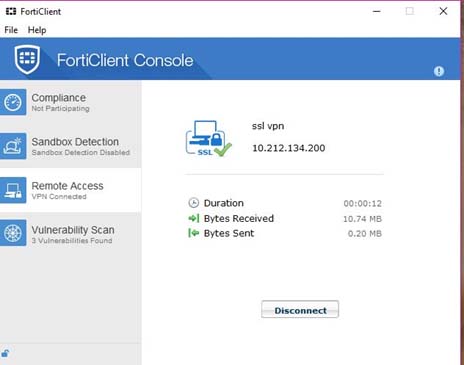Screen dimensions: 464x365
Task: Select the Sandbox Detection tab label
Action: [x=75, y=142]
